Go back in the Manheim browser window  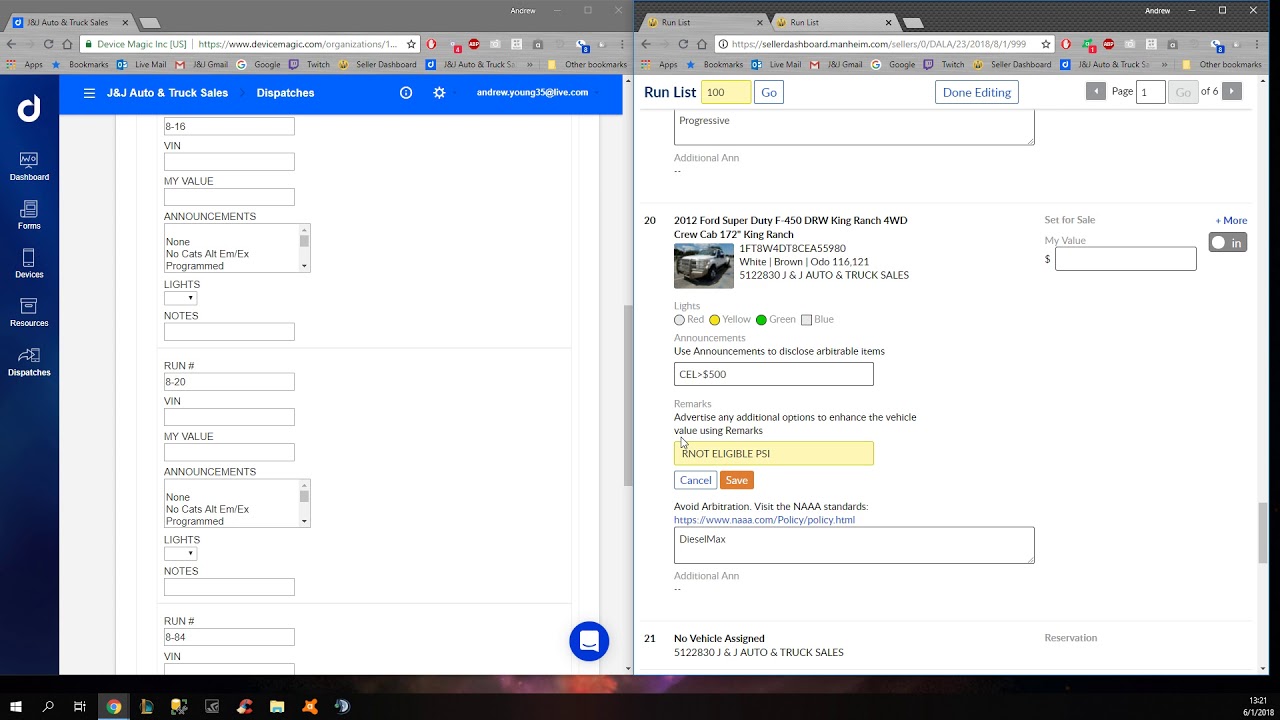tap(646, 44)
